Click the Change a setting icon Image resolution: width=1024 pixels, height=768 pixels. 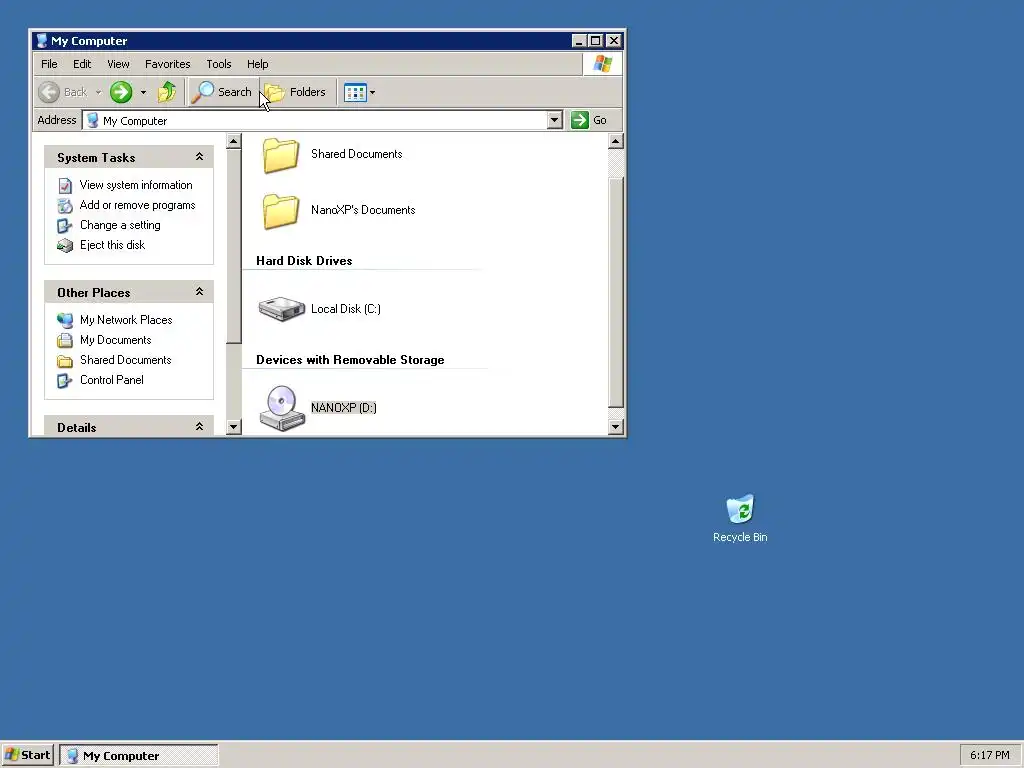(65, 225)
